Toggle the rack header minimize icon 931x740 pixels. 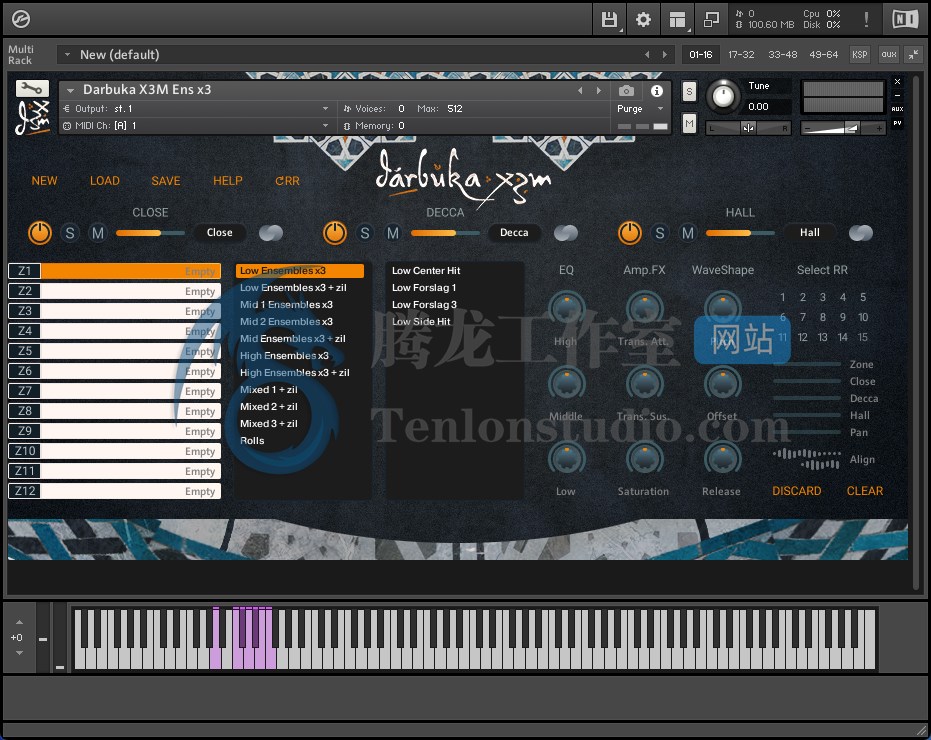pyautogui.click(x=914, y=55)
